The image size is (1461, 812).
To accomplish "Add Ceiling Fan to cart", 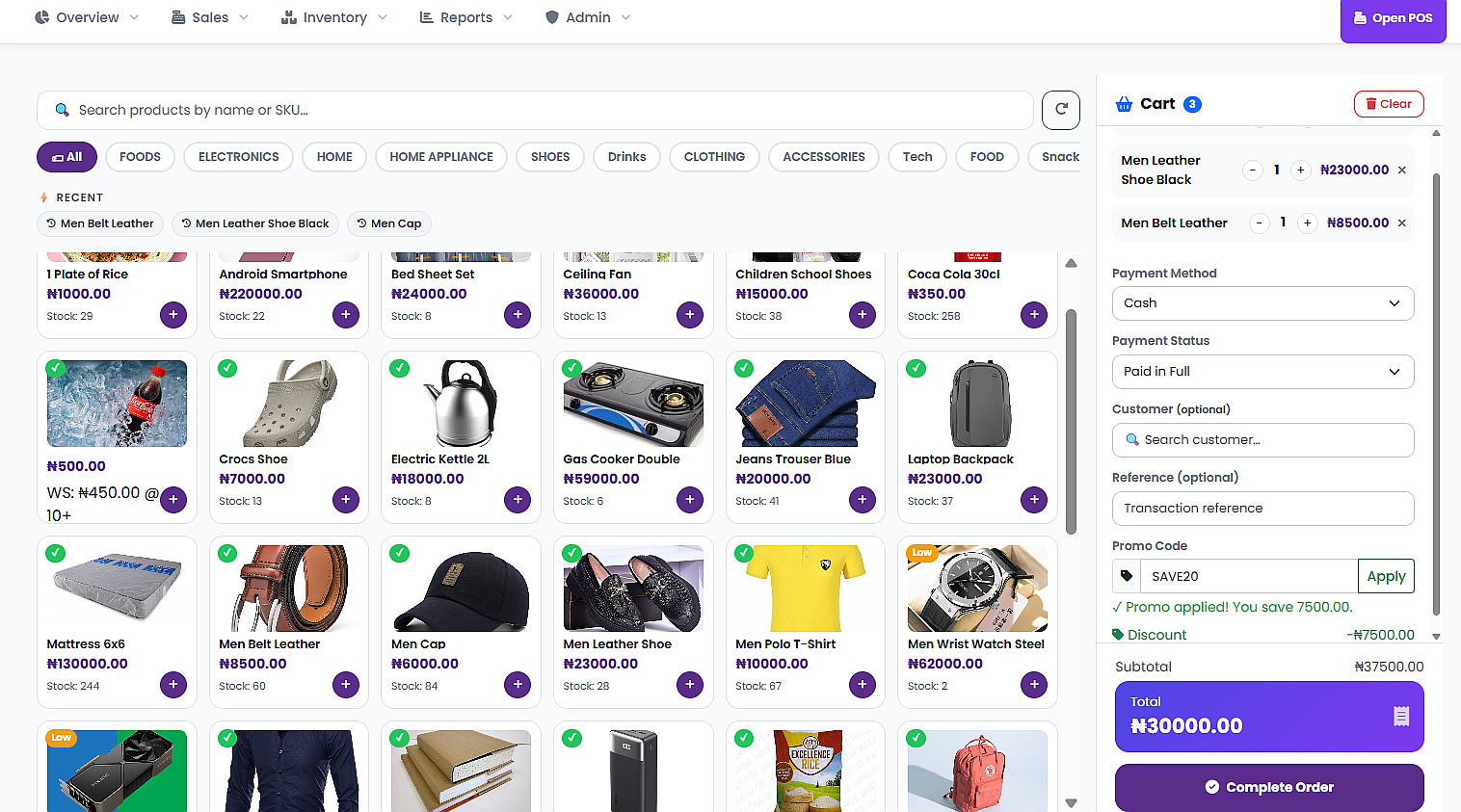I will 690,315.
